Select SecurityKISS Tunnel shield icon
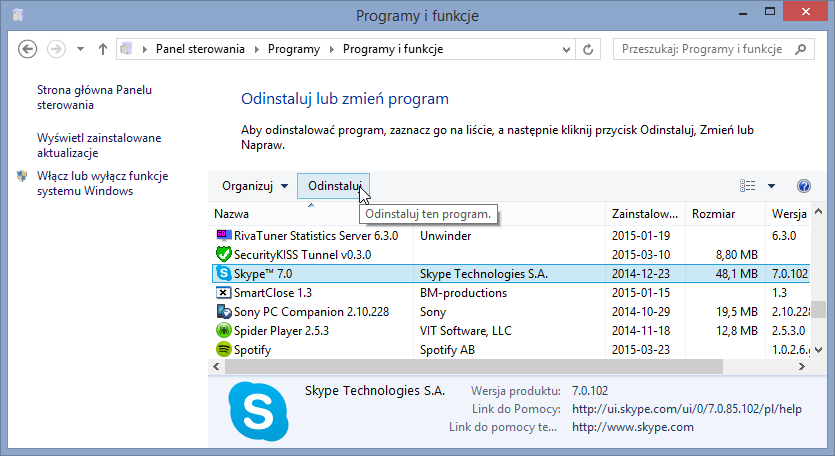The image size is (835, 456). [x=224, y=254]
